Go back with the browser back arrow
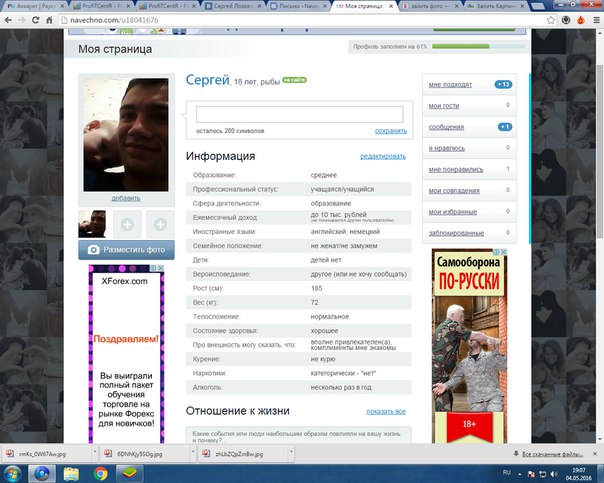Viewport: 604px width, 483px height. click(x=8, y=20)
